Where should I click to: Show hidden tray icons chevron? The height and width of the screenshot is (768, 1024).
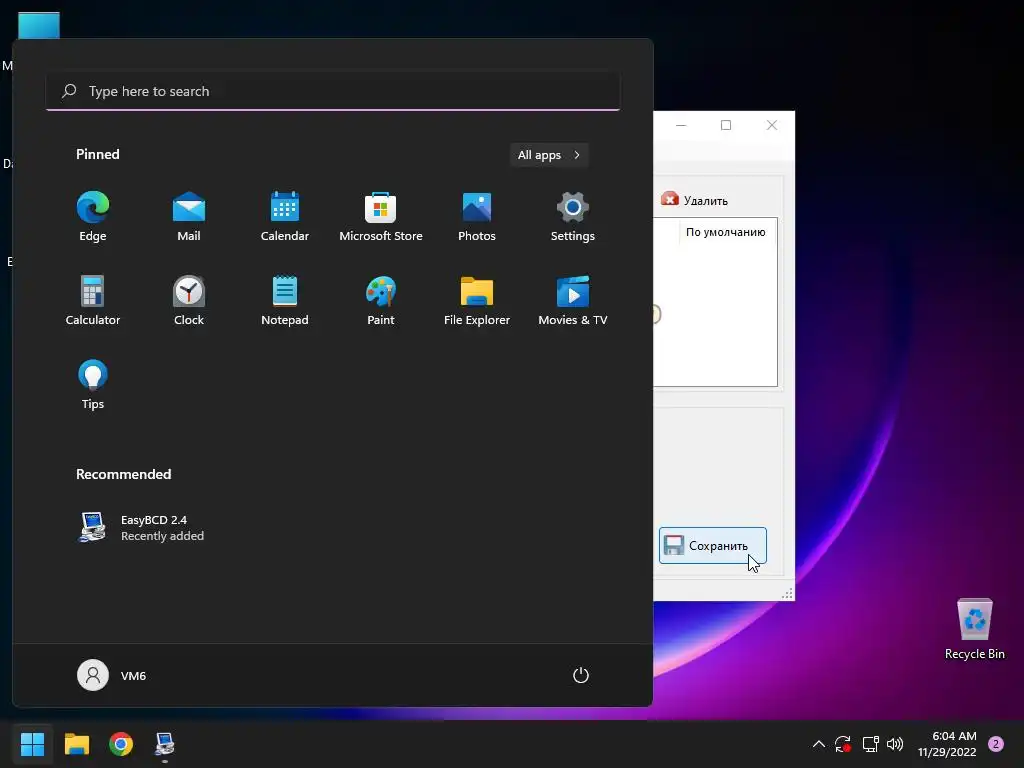818,744
